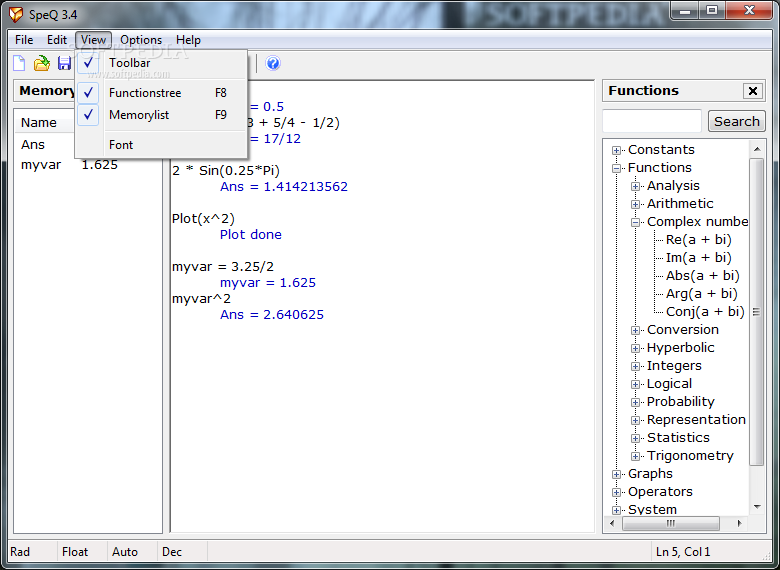Click the tree's vertical scrollbar thumb
The image size is (780, 570).
pyautogui.click(x=757, y=312)
